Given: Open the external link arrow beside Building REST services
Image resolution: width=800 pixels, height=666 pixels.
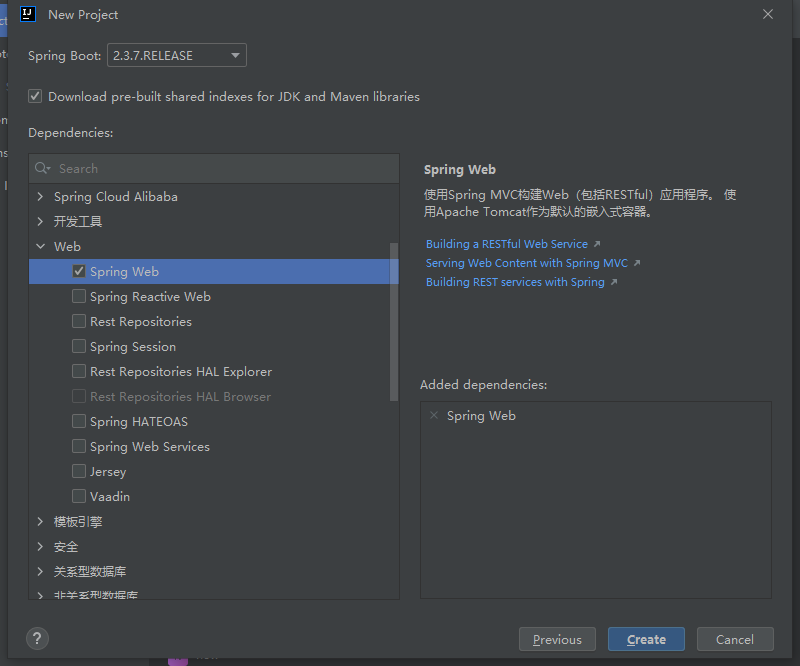Looking at the screenshot, I should (x=614, y=282).
